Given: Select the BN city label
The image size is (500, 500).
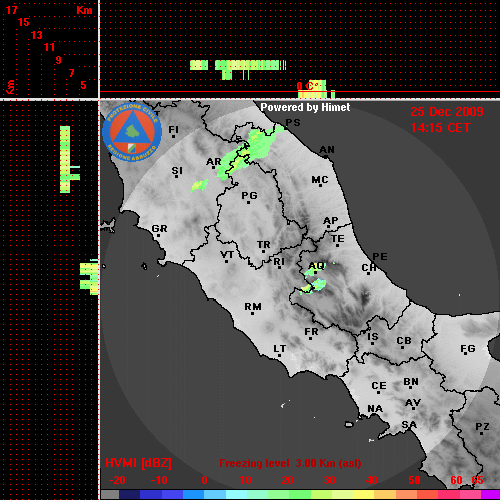Looking at the screenshot, I should tap(411, 382).
